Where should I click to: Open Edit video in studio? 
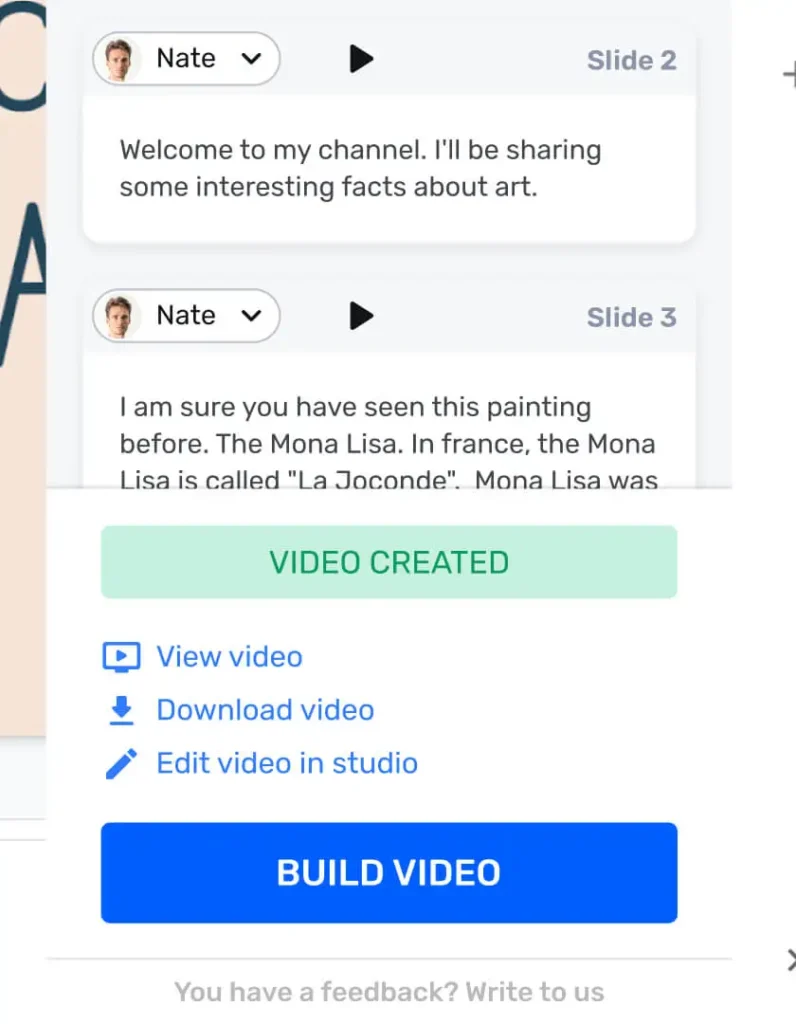pos(287,764)
